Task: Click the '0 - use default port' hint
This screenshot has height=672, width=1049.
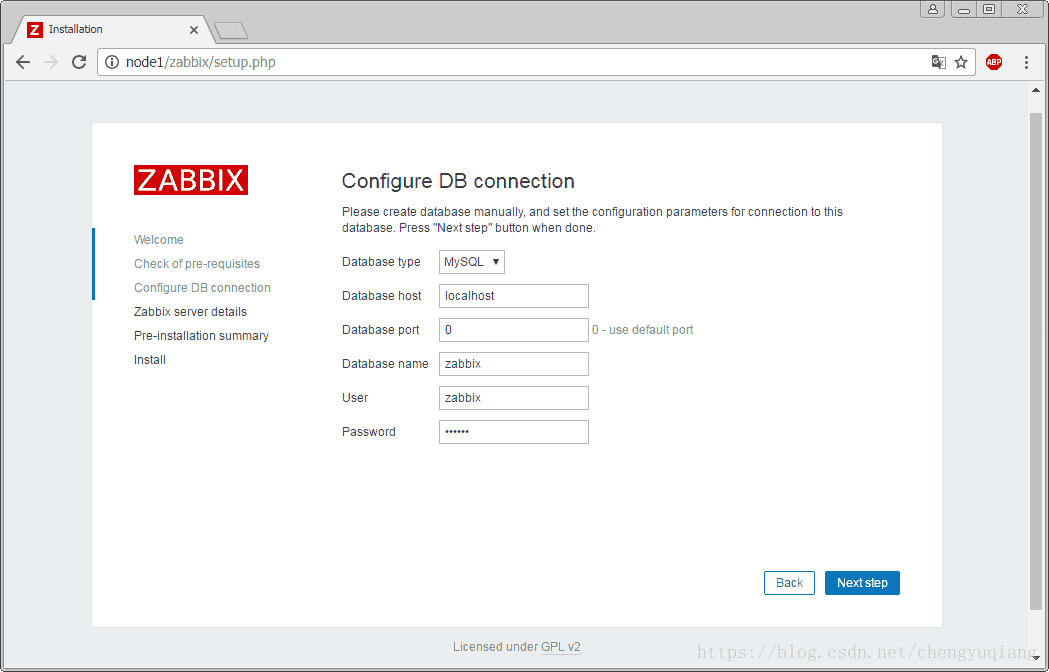Action: tap(643, 330)
